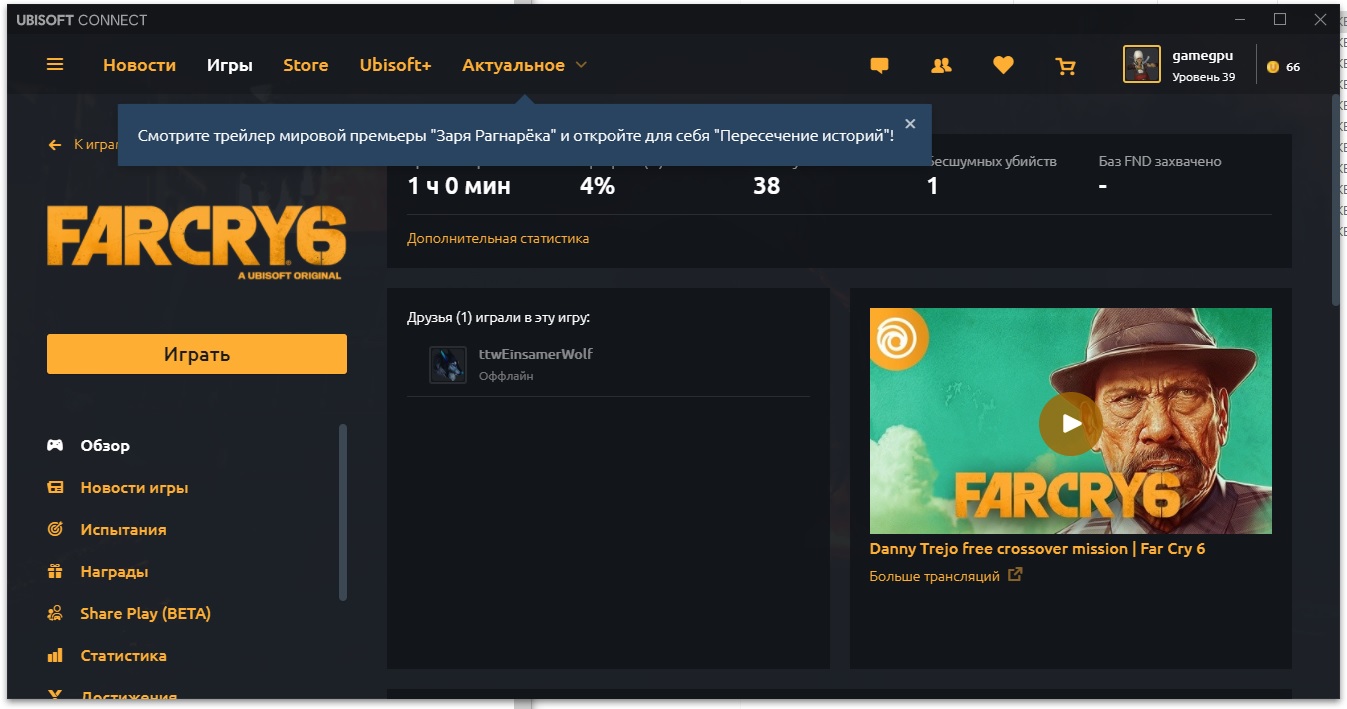Click the Играть button

coord(197,354)
